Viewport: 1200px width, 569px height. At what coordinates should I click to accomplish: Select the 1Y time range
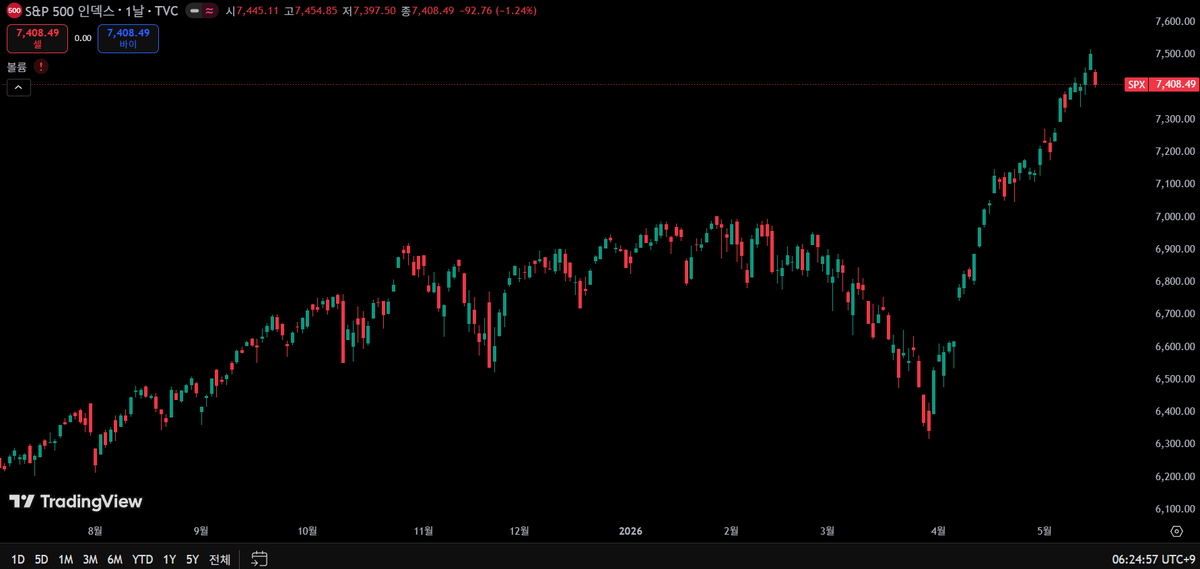169,559
